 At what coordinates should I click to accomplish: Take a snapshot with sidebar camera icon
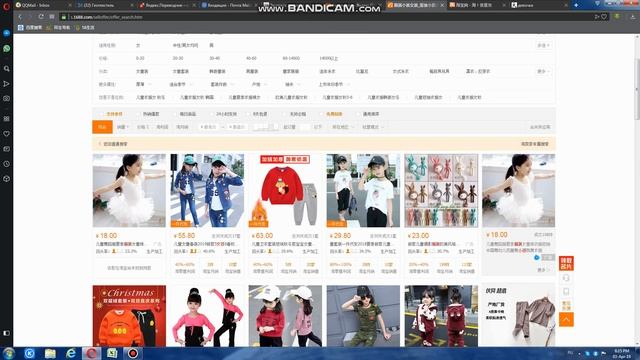tap(7, 98)
